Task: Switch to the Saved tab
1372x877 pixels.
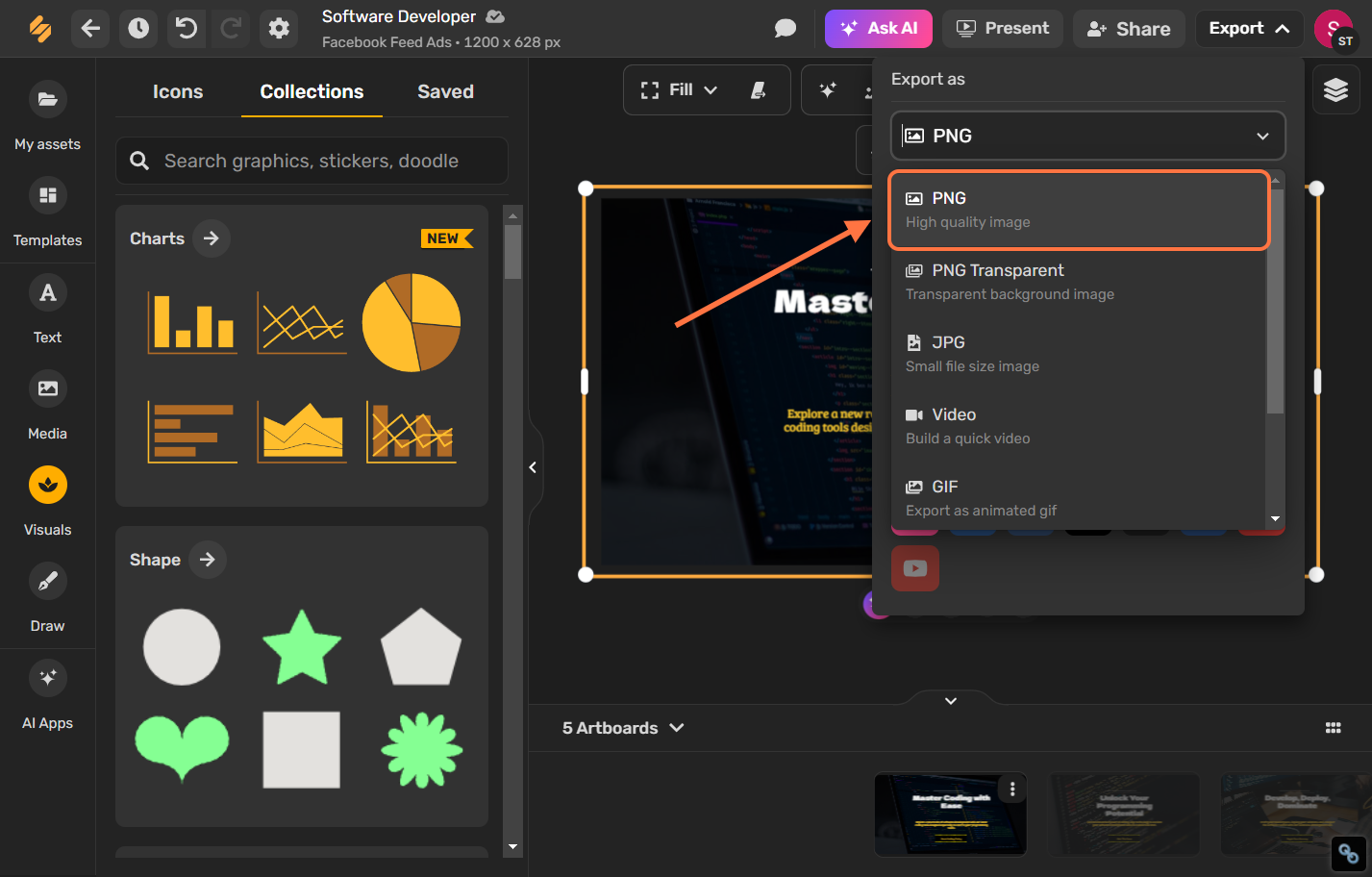Action: [x=445, y=91]
